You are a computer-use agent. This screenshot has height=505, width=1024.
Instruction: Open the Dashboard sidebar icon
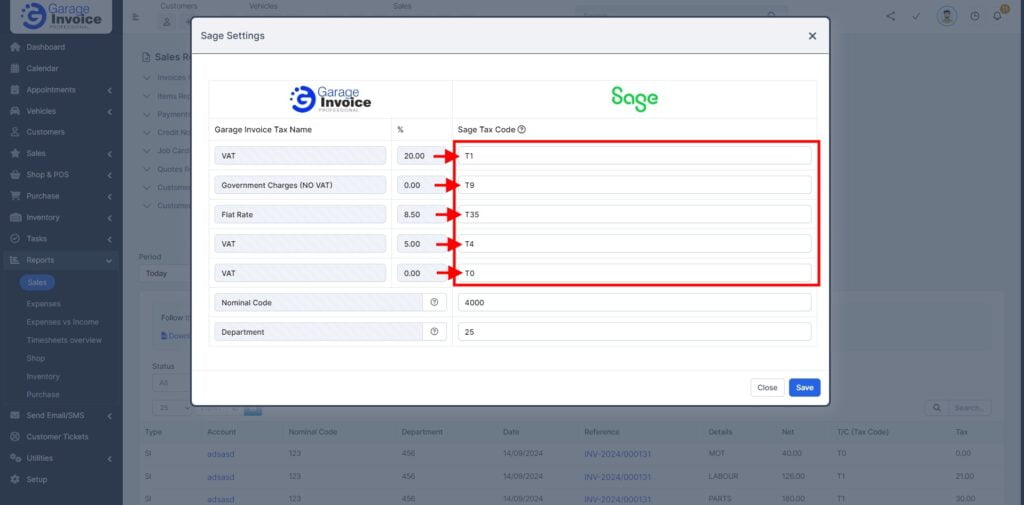click(15, 47)
